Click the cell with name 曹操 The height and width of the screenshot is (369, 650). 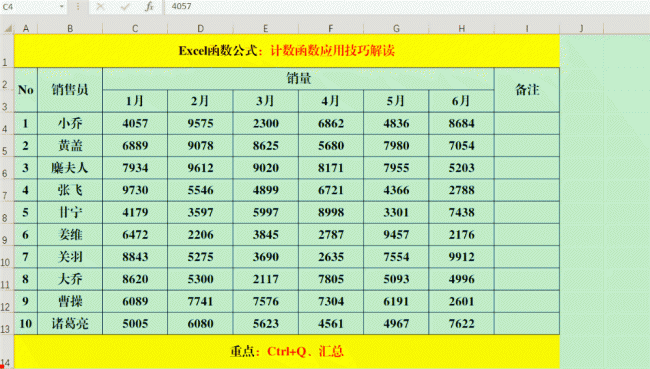click(70, 301)
